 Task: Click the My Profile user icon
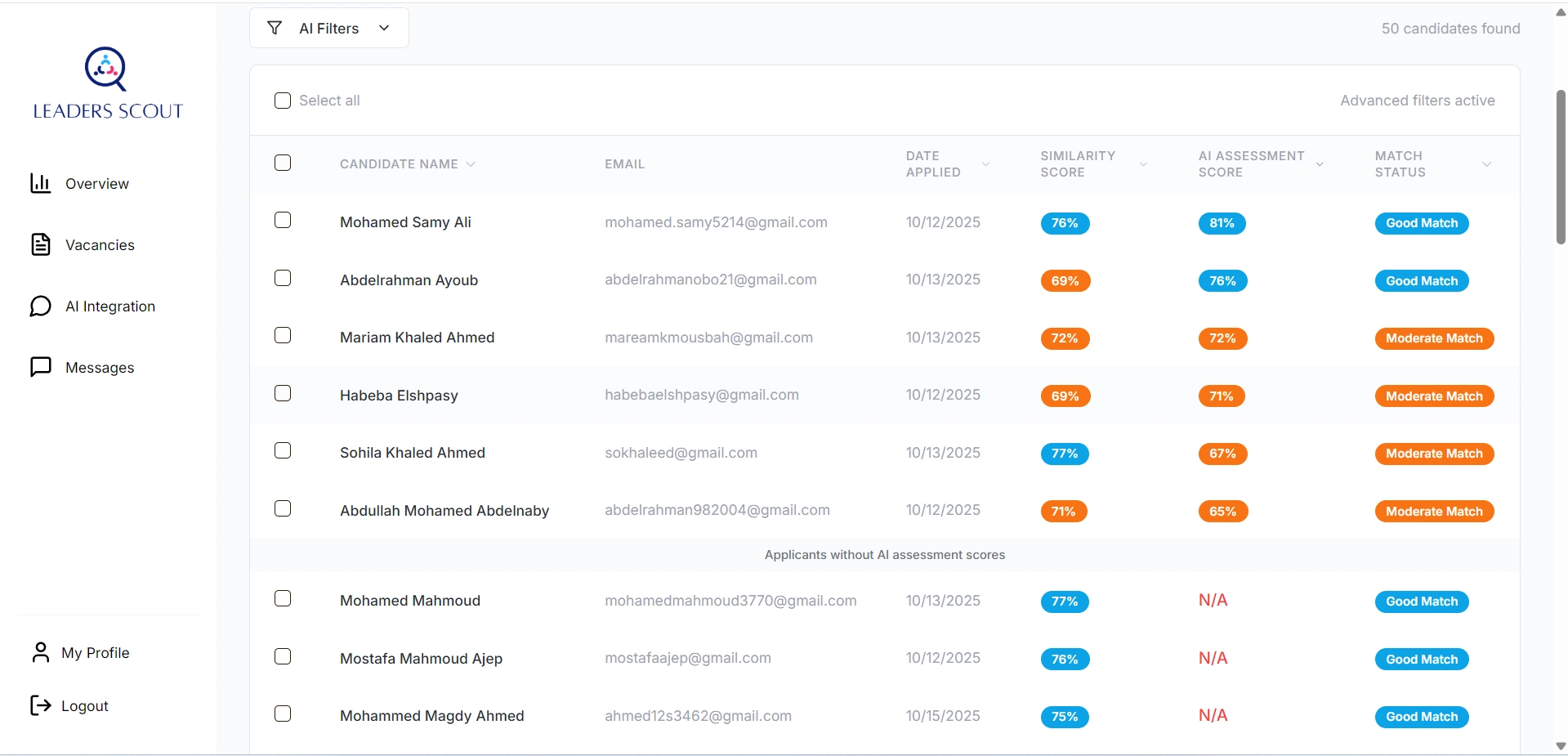39,652
